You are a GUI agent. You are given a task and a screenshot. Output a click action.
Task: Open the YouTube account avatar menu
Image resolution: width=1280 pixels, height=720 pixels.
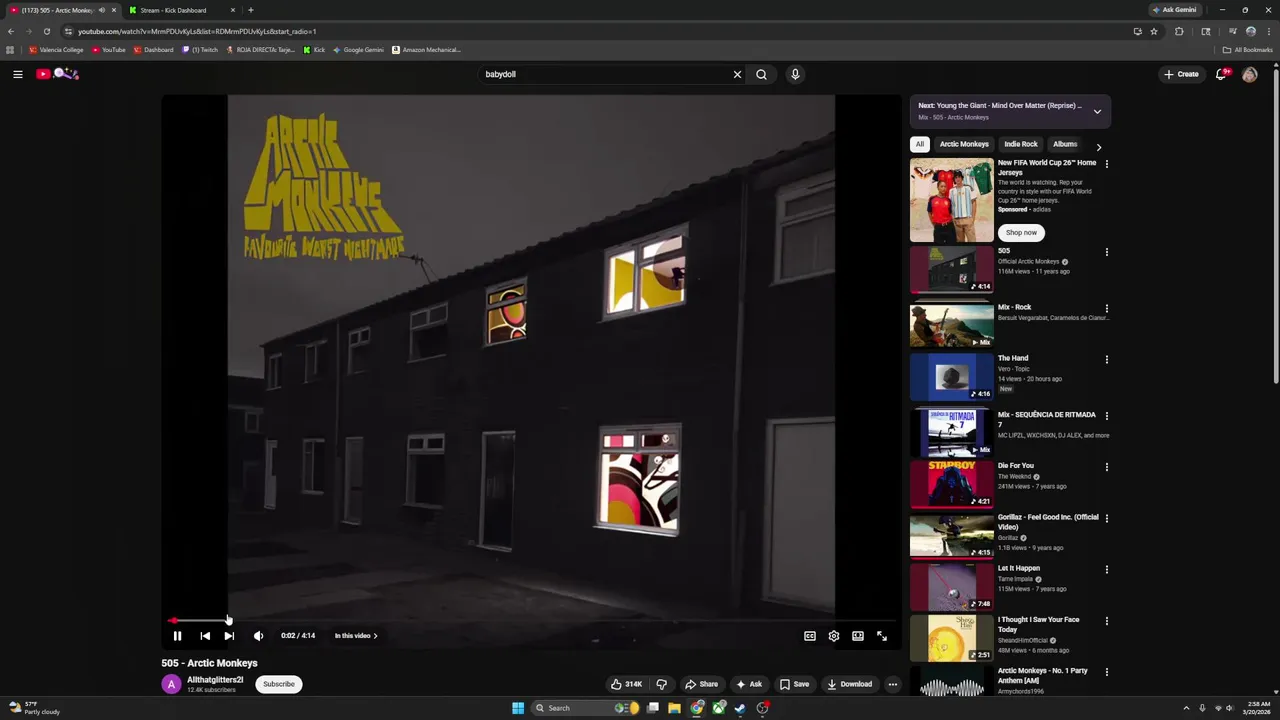(1250, 74)
